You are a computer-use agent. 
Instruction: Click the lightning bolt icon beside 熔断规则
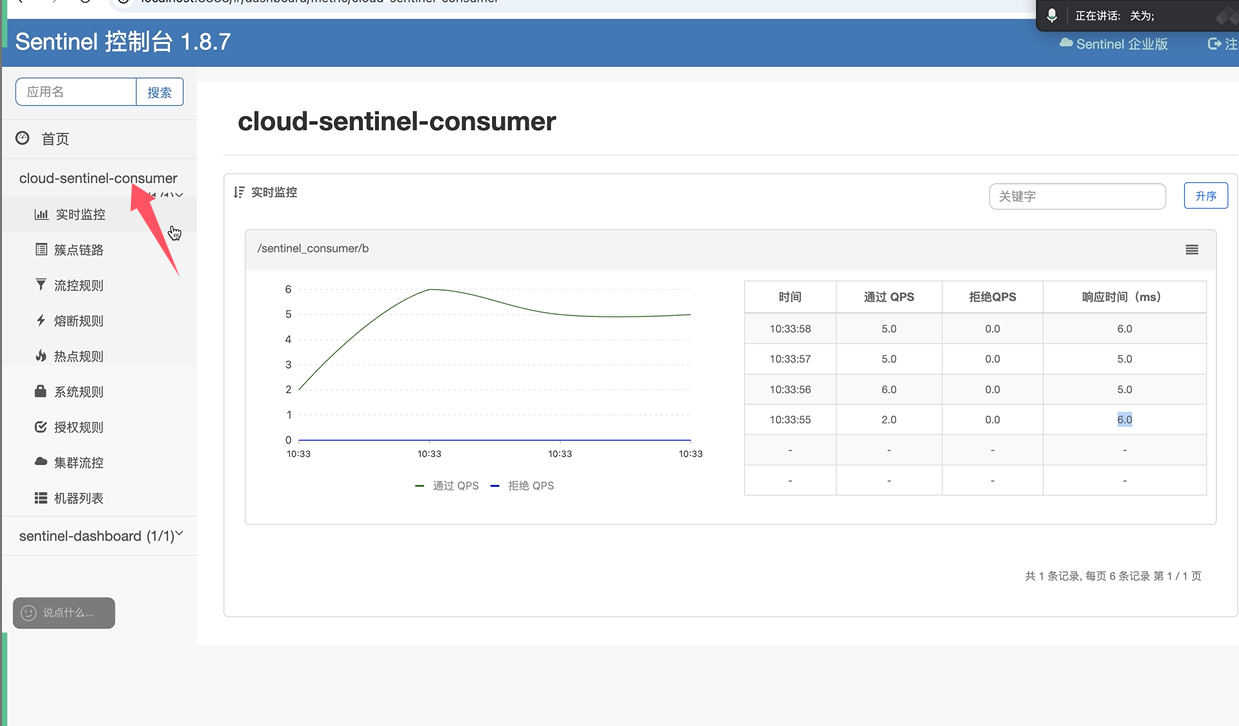[x=41, y=320]
